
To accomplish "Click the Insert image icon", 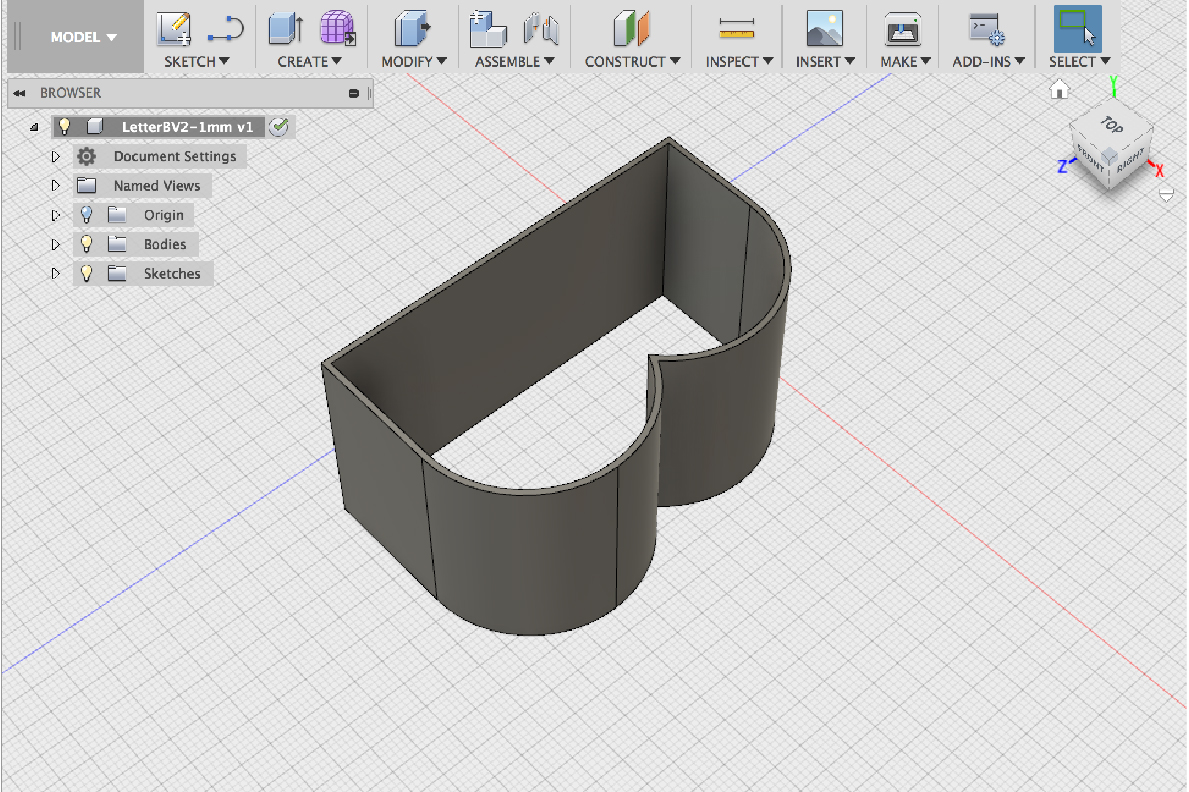I will (x=824, y=28).
